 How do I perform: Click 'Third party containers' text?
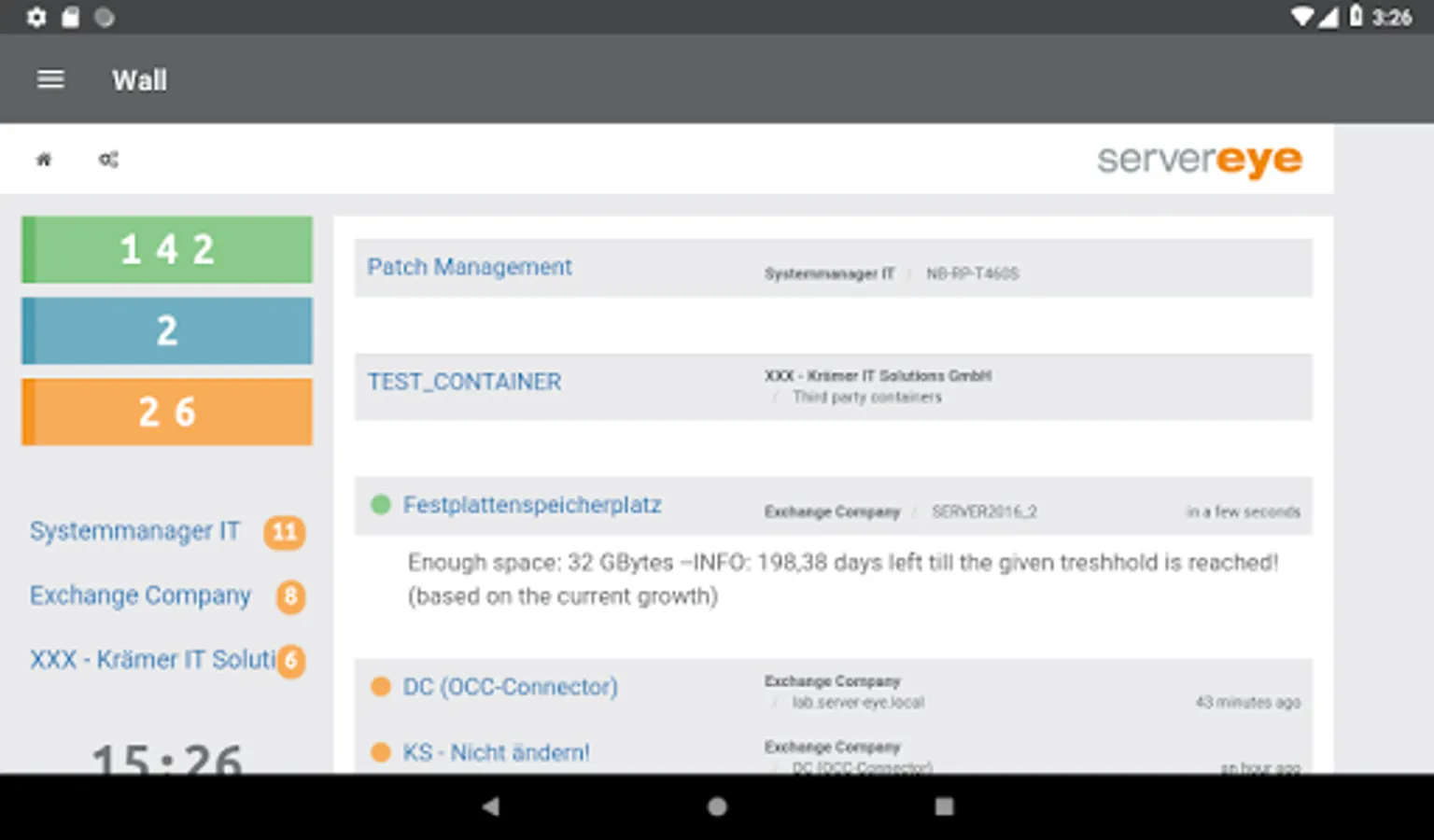[x=867, y=398]
